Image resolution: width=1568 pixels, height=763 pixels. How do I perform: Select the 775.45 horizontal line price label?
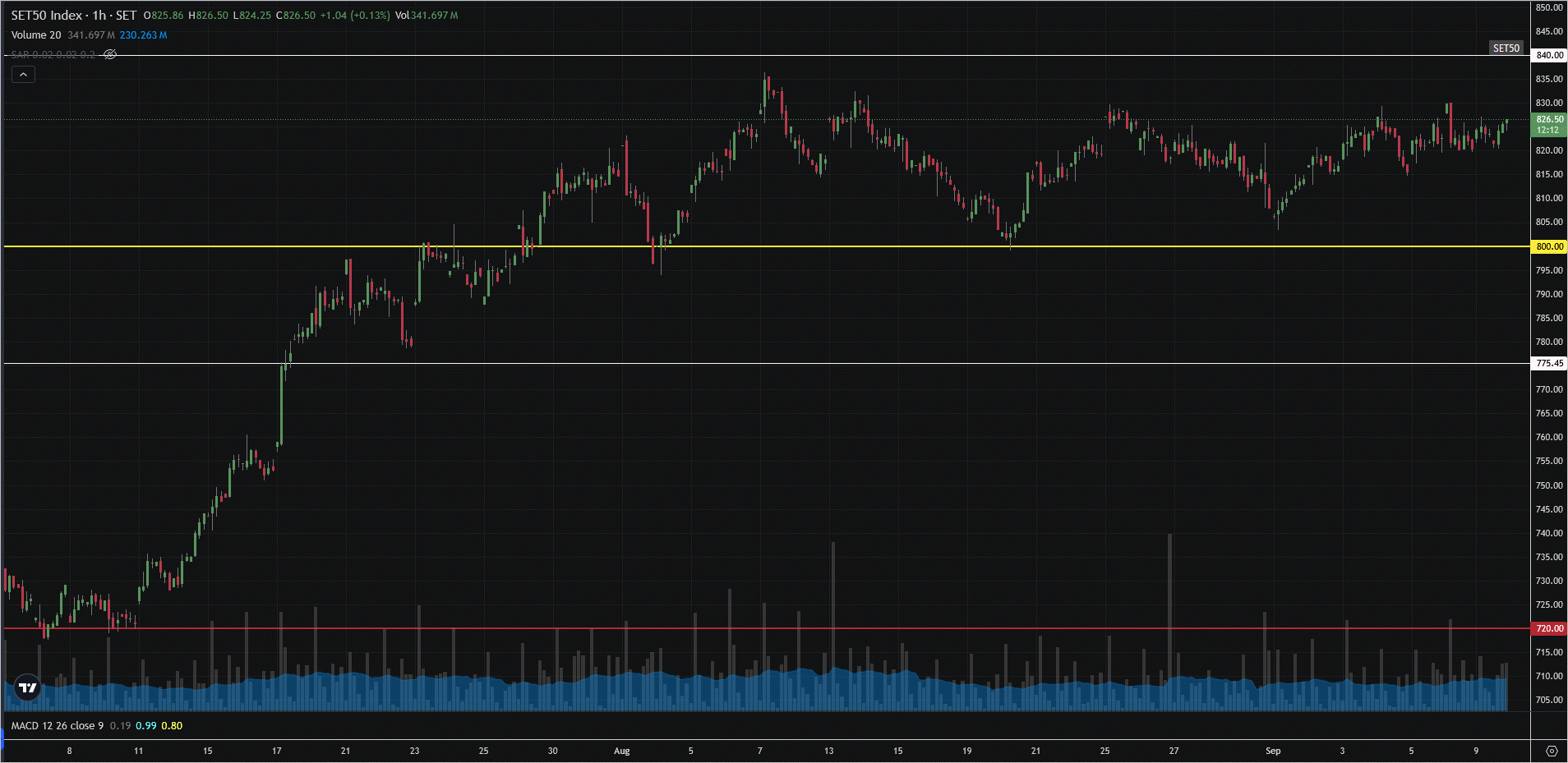pyautogui.click(x=1549, y=363)
